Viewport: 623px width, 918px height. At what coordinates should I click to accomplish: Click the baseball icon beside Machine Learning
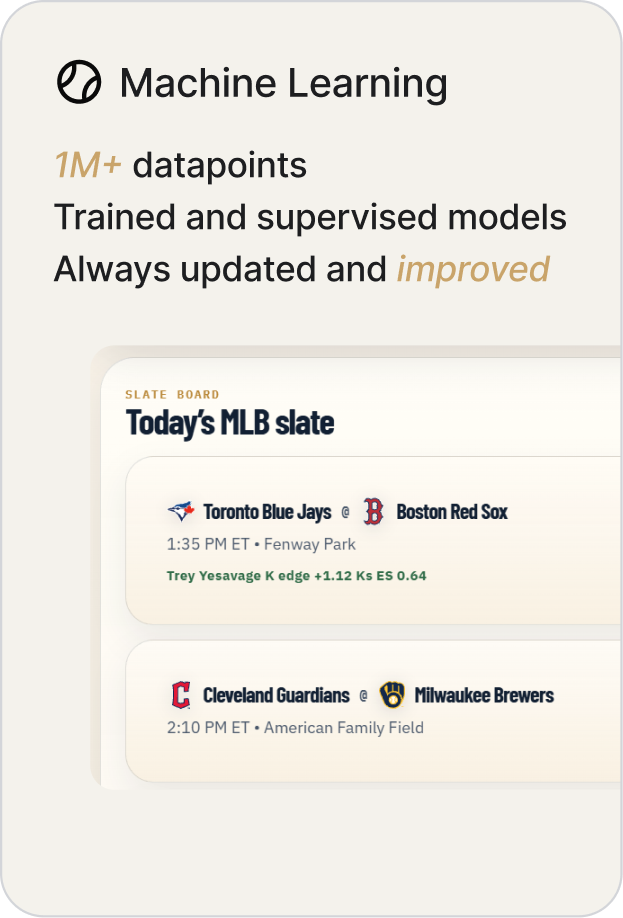point(79,82)
